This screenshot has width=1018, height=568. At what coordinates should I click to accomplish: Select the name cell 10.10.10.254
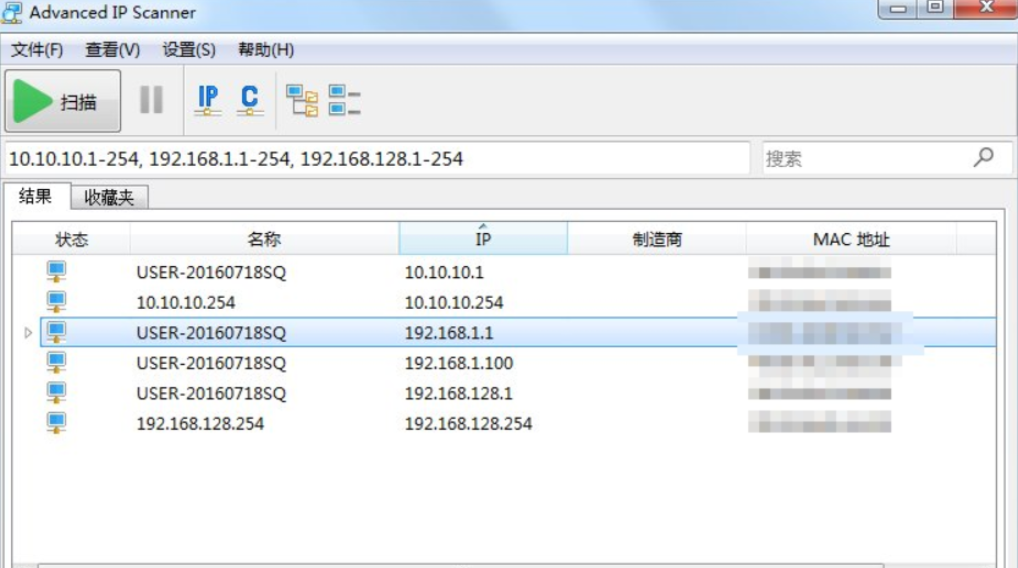tap(186, 303)
